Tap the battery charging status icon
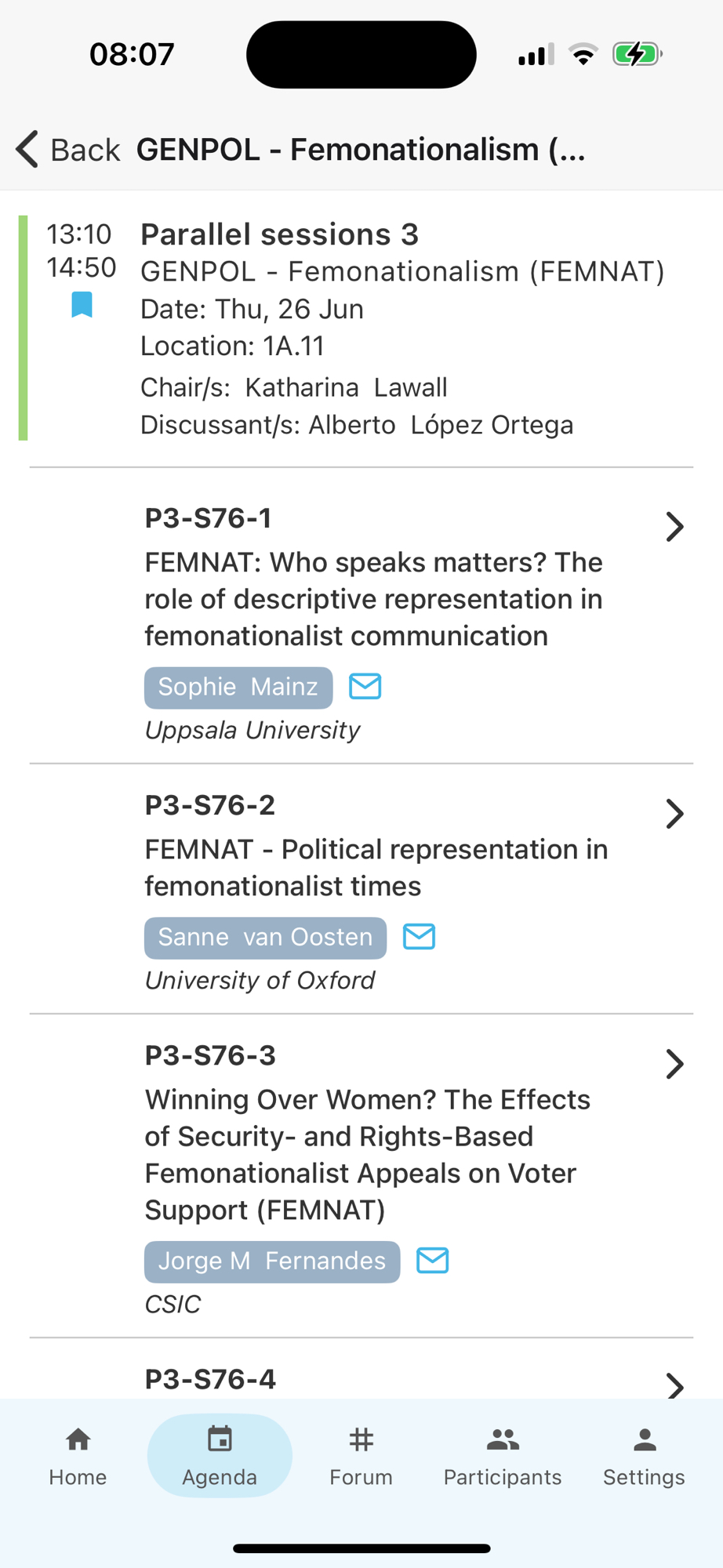 tap(637, 54)
